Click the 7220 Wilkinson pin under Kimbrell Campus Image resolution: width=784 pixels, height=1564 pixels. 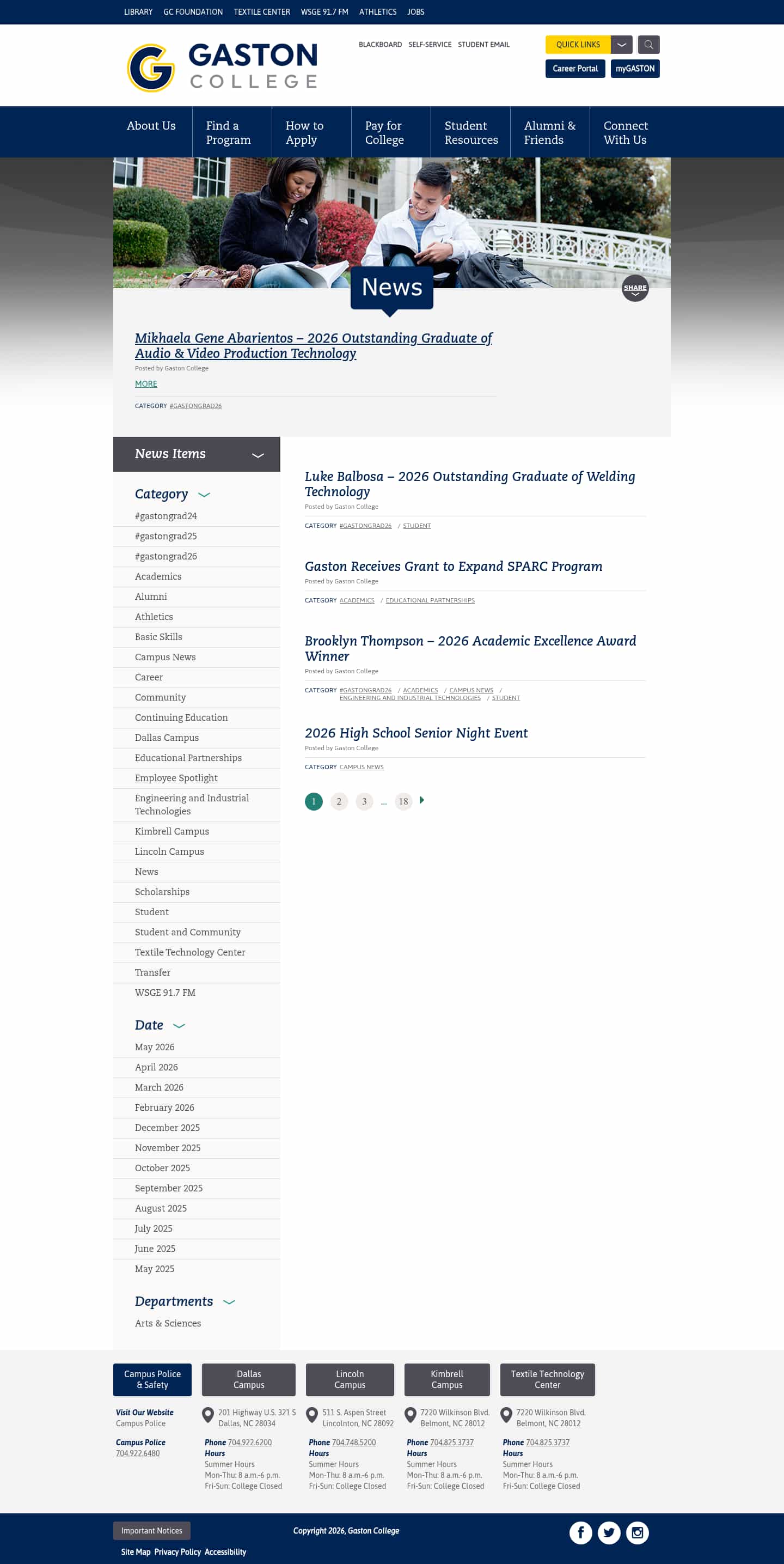pos(410,1415)
